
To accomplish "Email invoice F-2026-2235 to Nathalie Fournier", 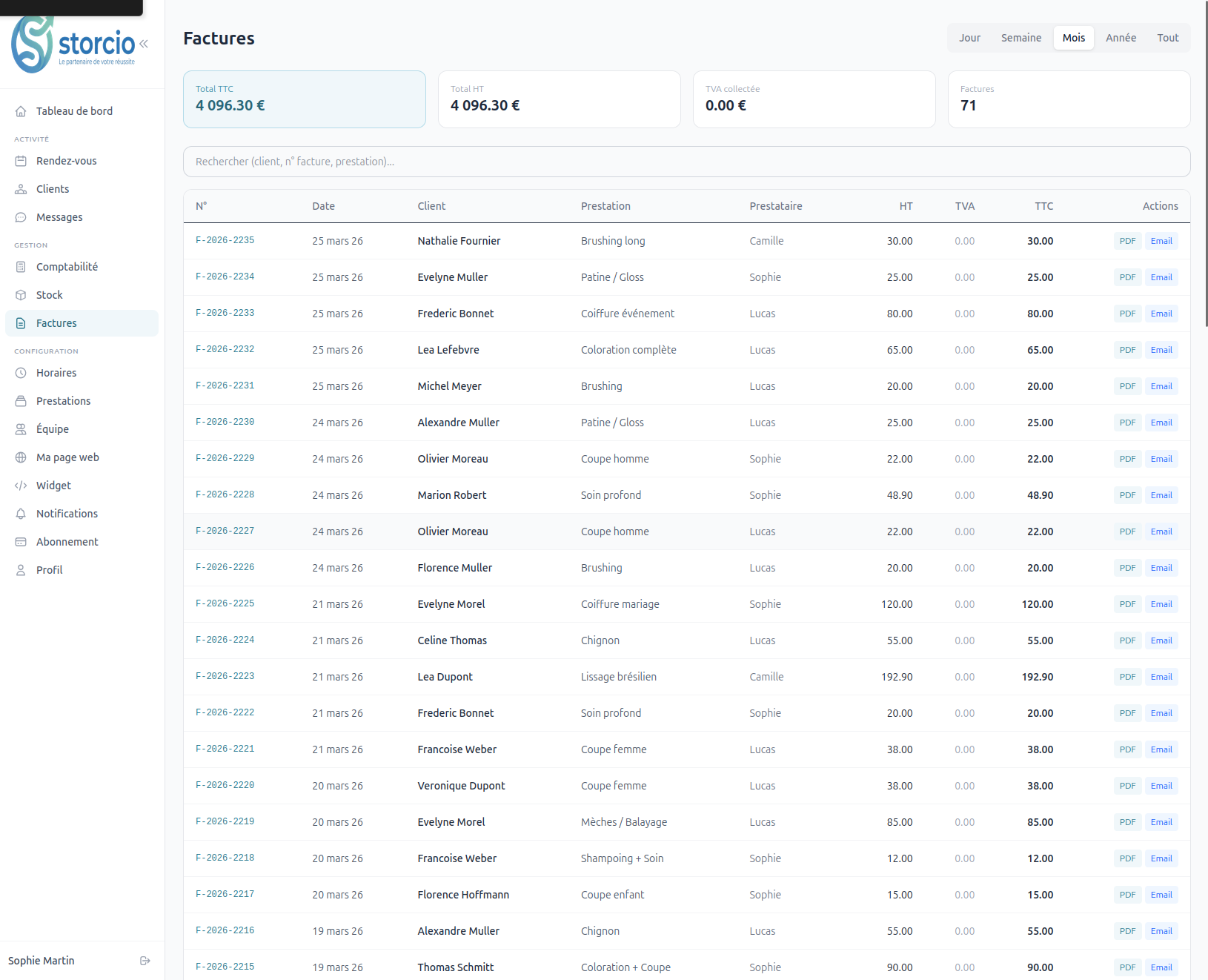I will (1161, 241).
